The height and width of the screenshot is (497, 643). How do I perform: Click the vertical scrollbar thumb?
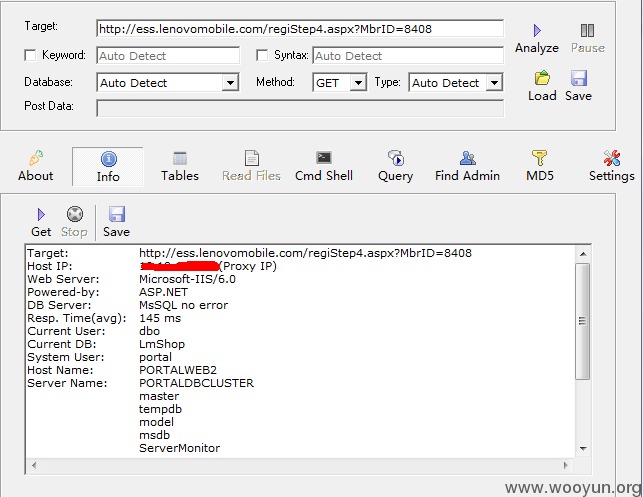(583, 321)
